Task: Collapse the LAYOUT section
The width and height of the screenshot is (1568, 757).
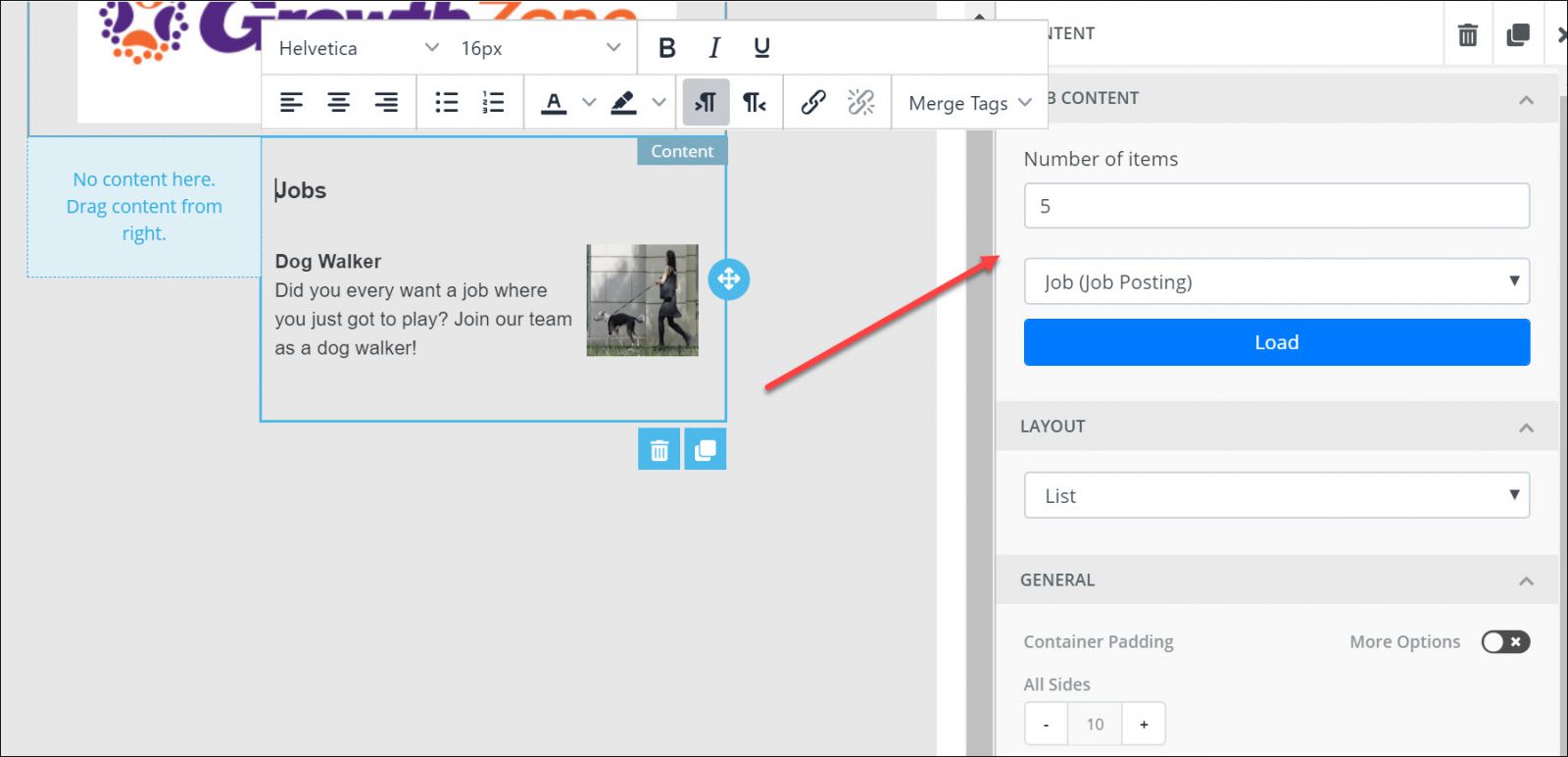Action: [1526, 428]
